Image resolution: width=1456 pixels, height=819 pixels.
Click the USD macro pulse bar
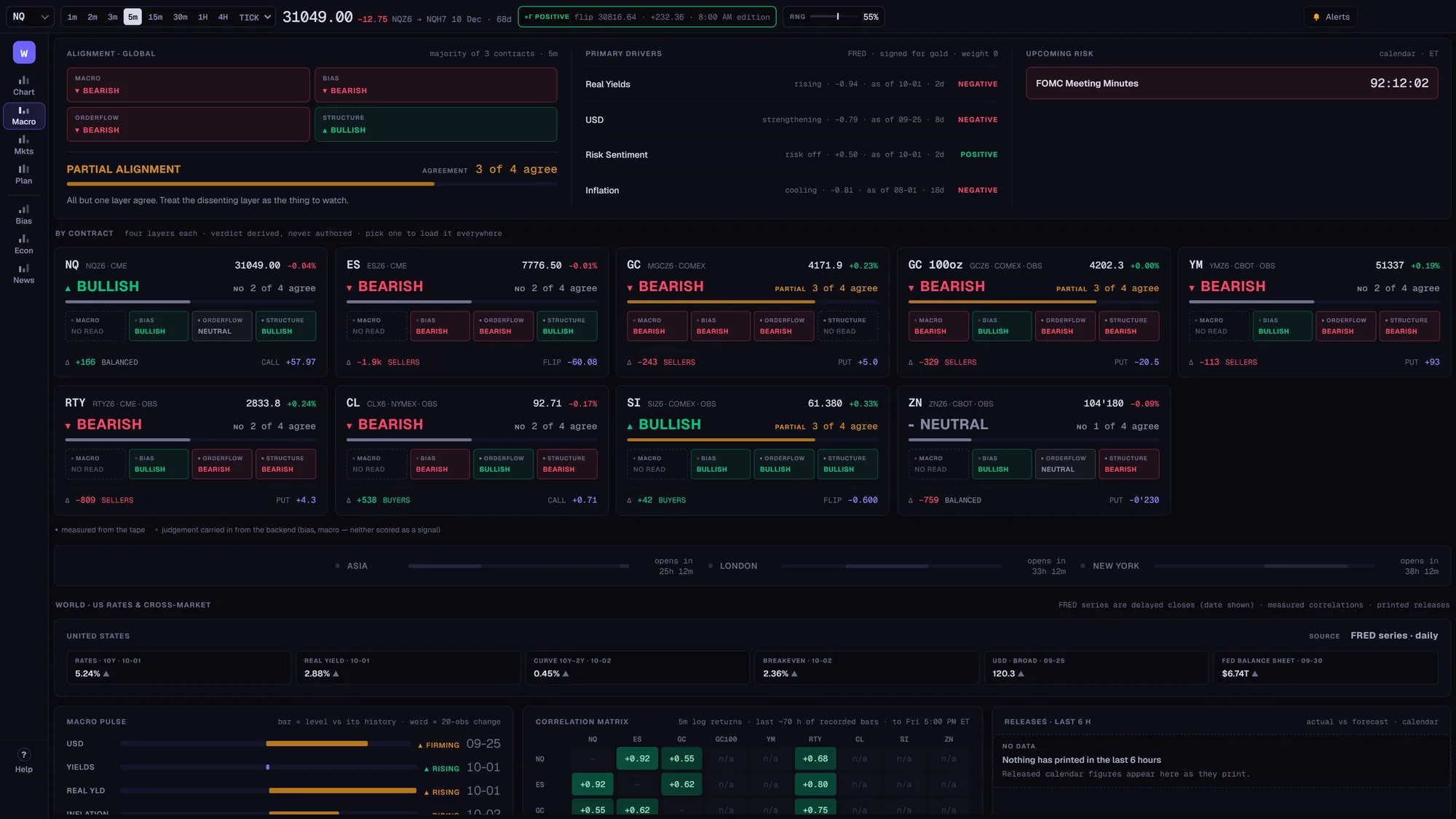[x=266, y=744]
